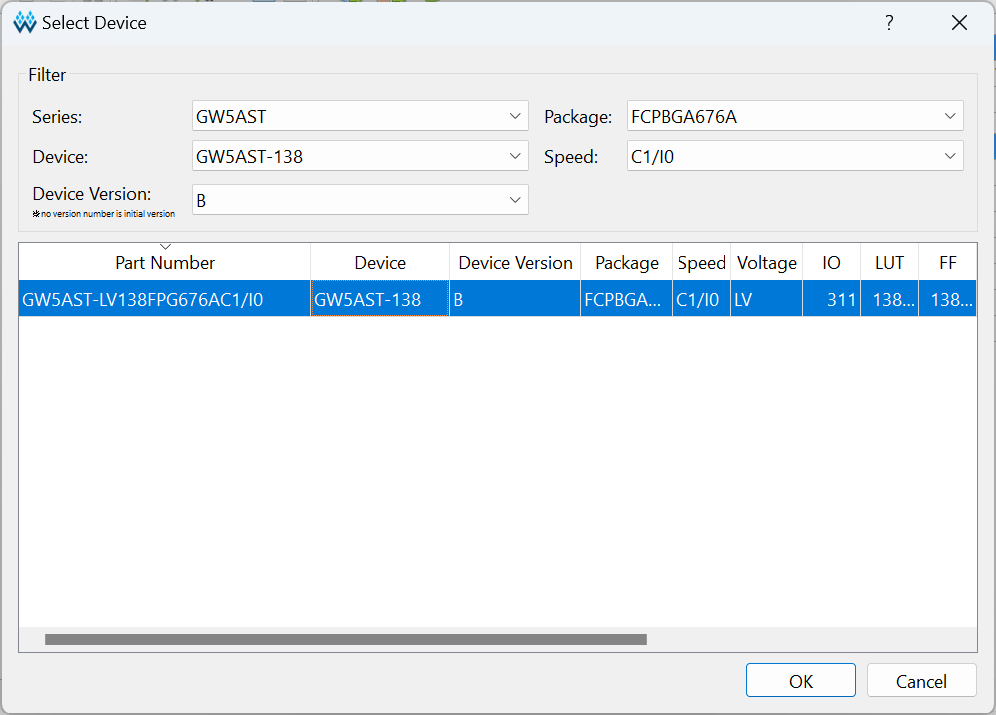Viewport: 996px width, 715px height.
Task: Sort by the Device column header
Action: coord(380,262)
